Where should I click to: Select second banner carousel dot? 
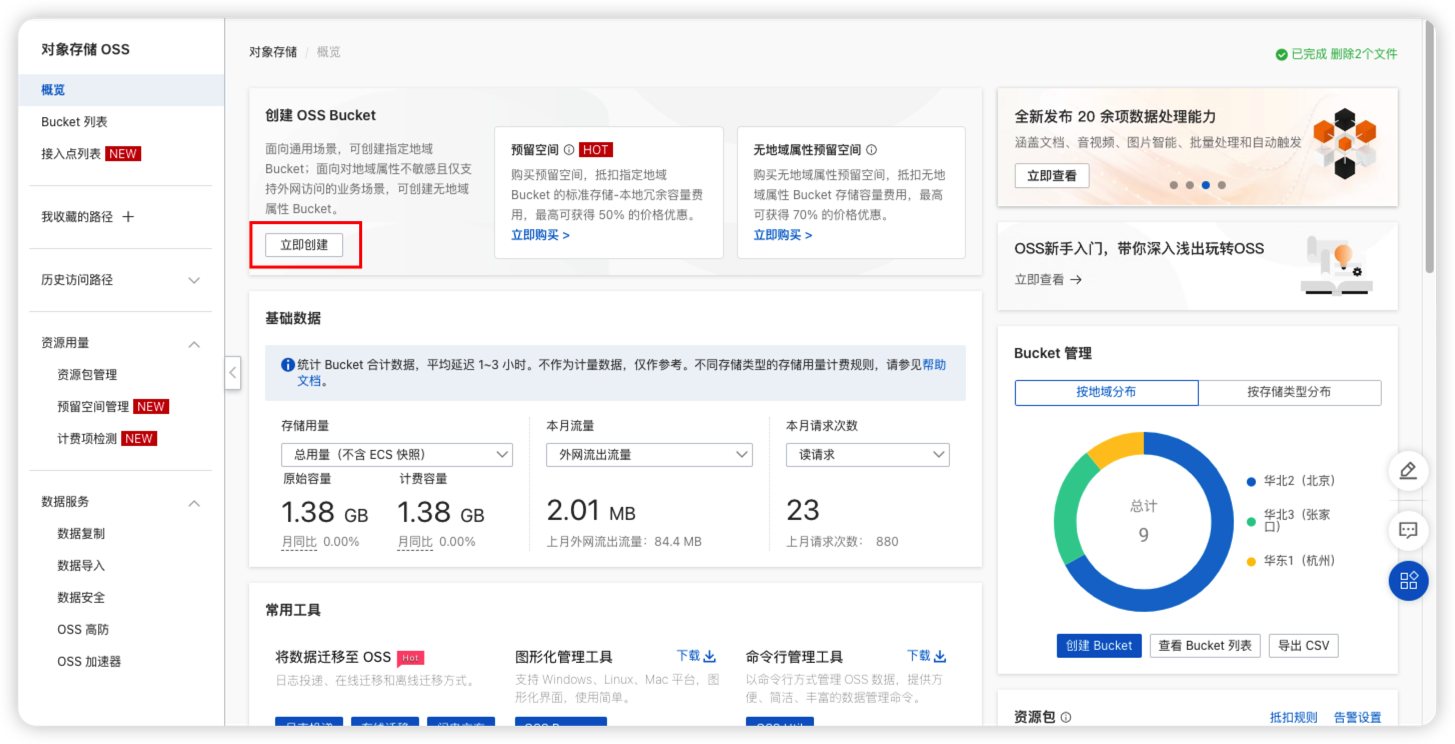pos(1189,185)
